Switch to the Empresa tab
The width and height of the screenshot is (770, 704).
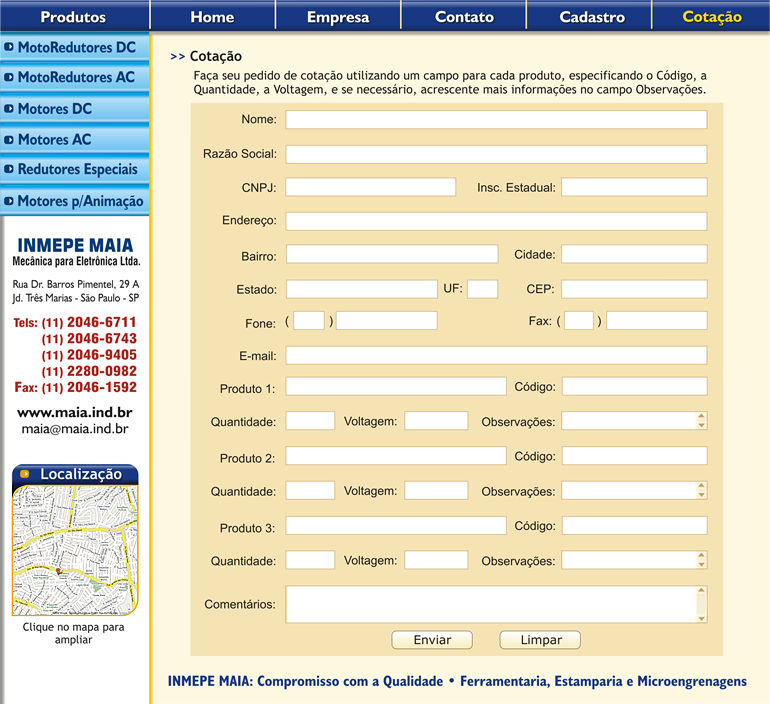337,17
